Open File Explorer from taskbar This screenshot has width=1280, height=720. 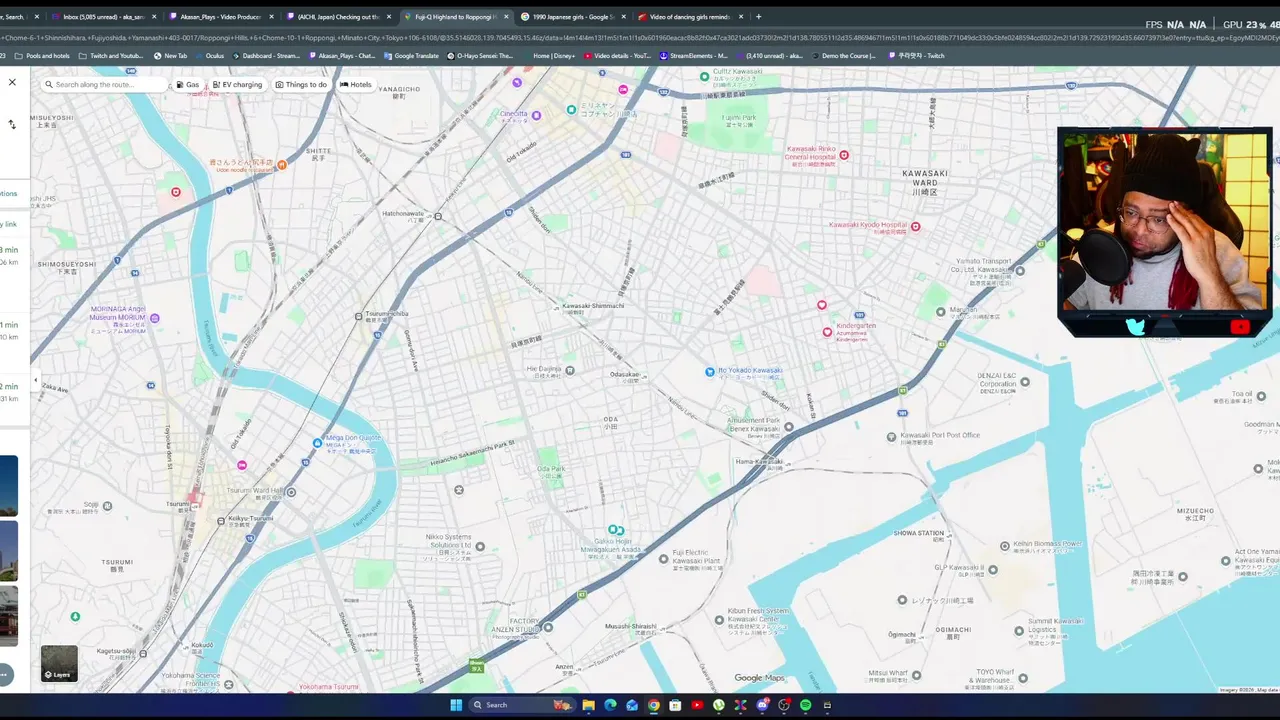[x=589, y=705]
